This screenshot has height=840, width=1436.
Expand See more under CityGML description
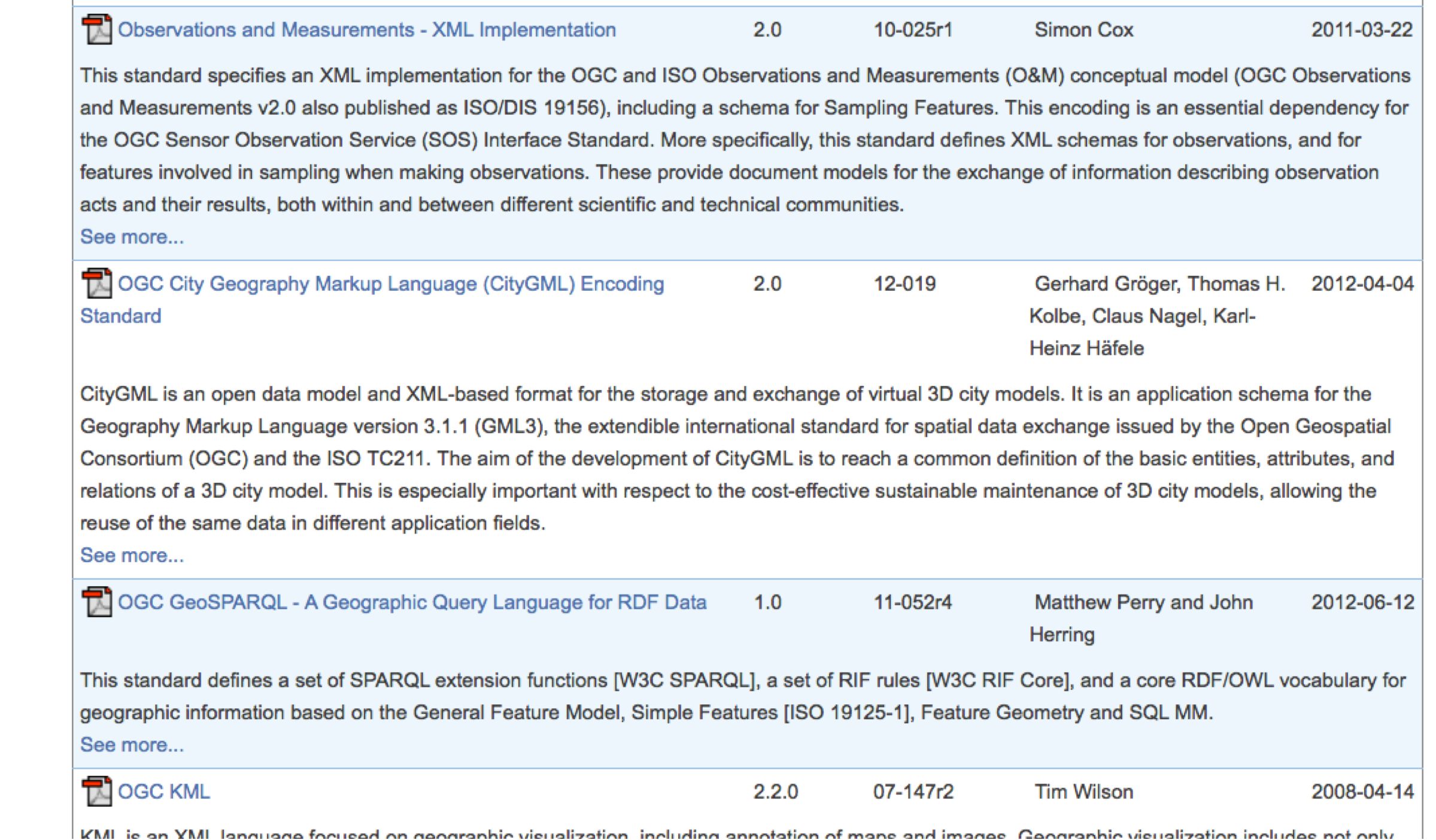[x=132, y=555]
